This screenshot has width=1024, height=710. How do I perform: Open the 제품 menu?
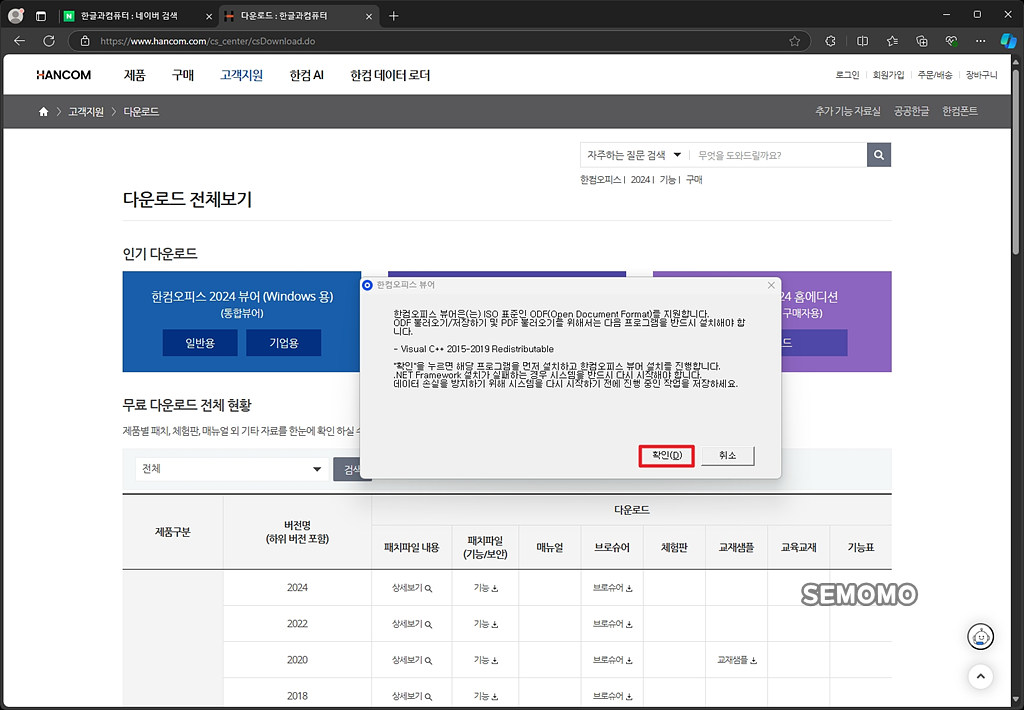coord(135,75)
